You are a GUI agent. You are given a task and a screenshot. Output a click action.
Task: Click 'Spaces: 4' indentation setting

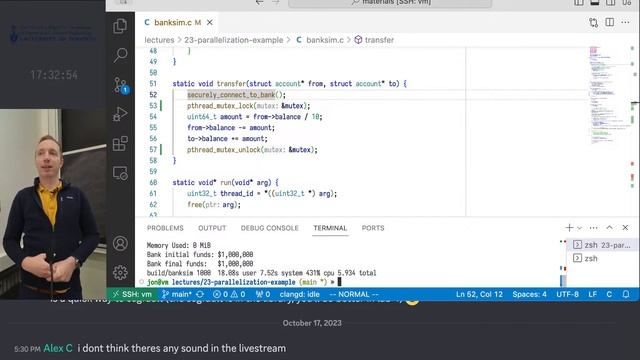[529, 294]
